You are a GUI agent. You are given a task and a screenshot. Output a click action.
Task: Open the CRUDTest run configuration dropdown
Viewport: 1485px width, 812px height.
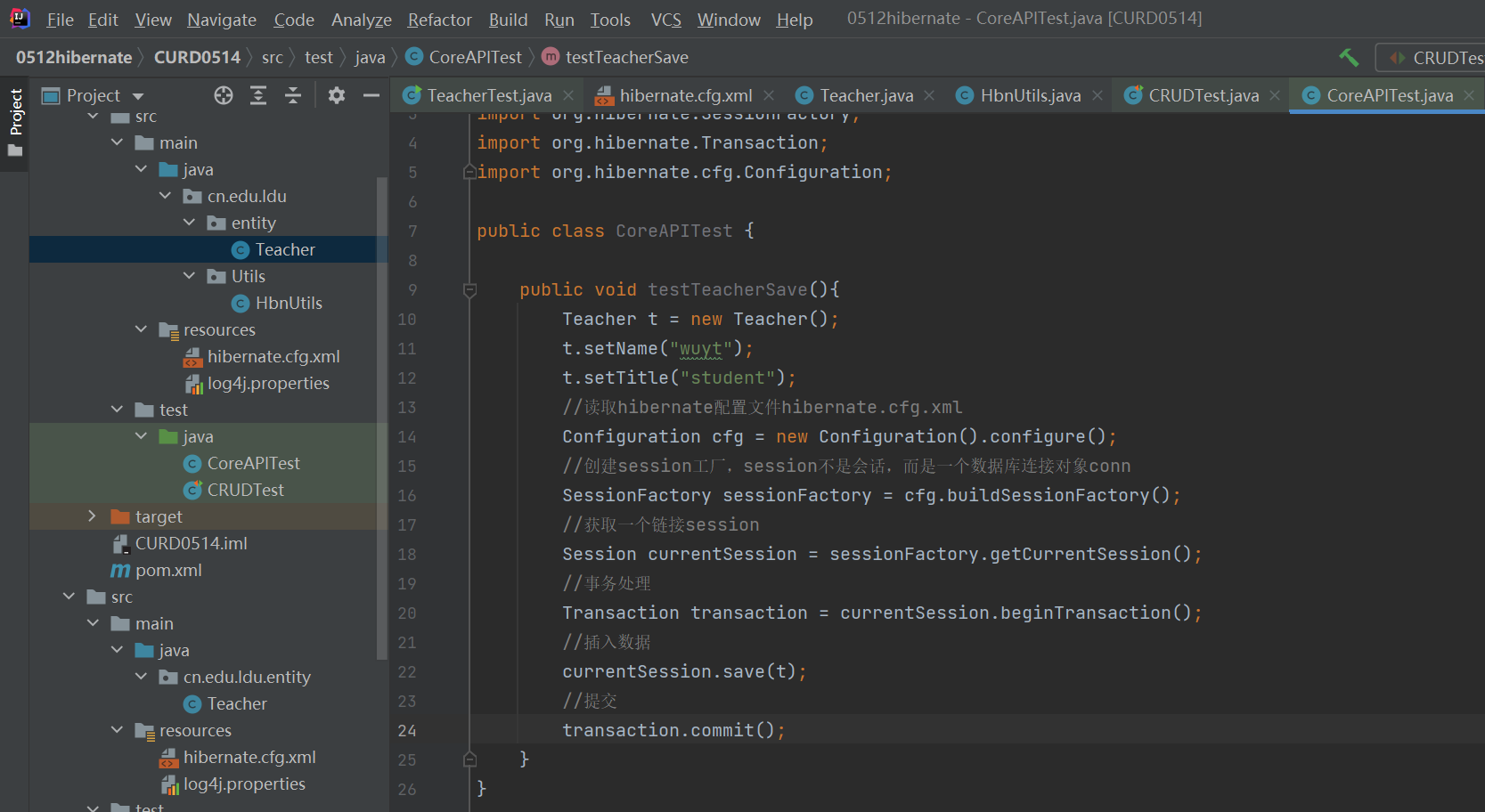point(1431,58)
